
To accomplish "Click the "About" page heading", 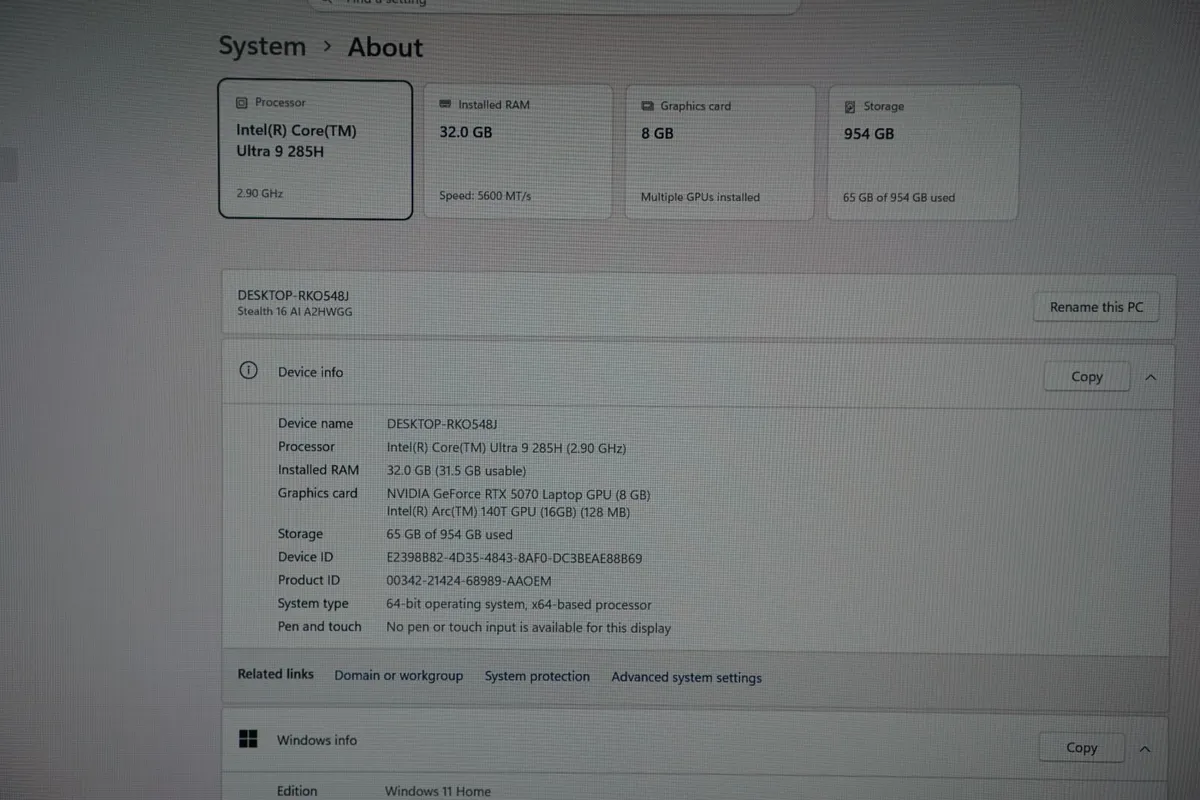I will 385,47.
